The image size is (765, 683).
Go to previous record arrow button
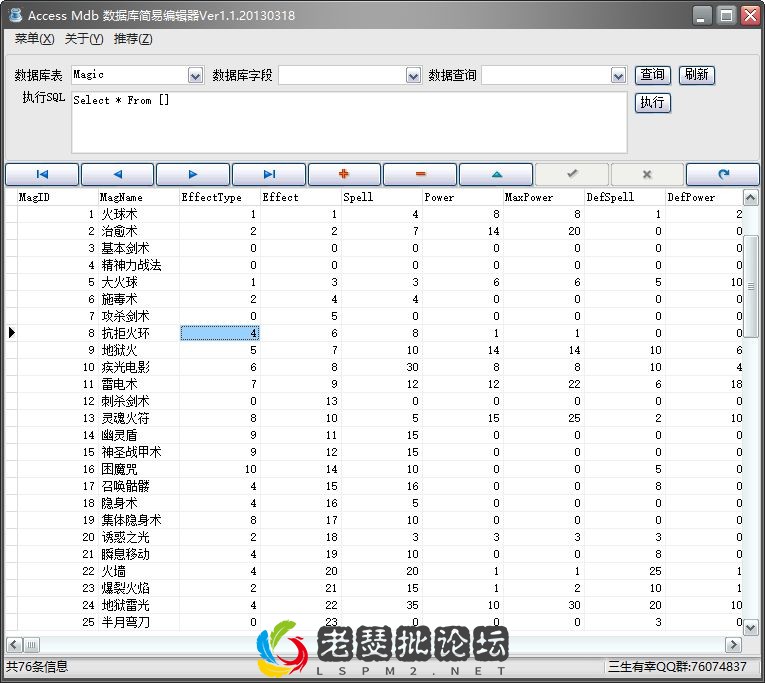coord(118,174)
